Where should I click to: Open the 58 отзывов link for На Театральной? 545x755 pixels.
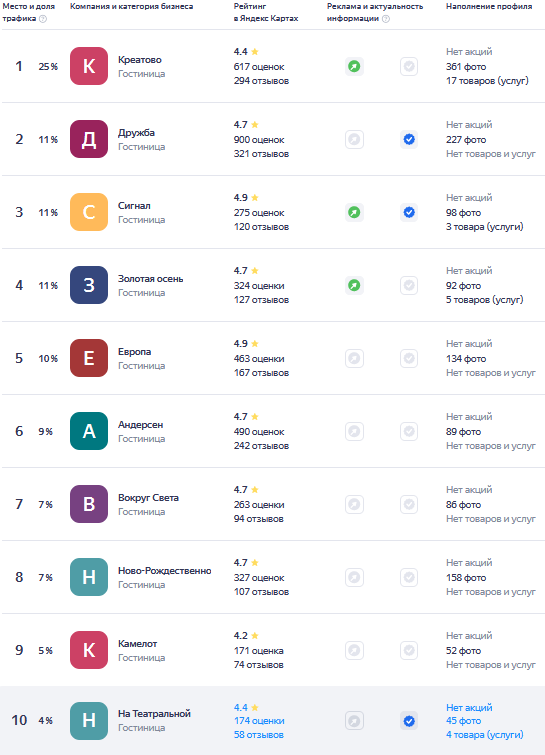pyautogui.click(x=259, y=735)
